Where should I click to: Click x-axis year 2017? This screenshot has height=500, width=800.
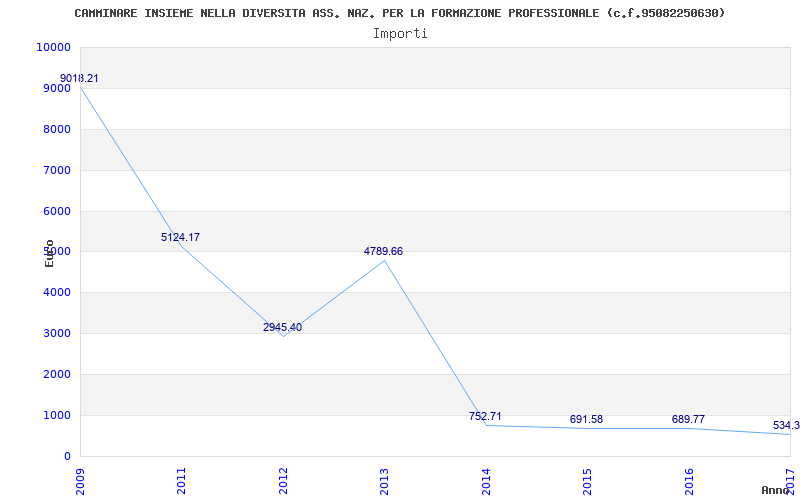point(790,480)
